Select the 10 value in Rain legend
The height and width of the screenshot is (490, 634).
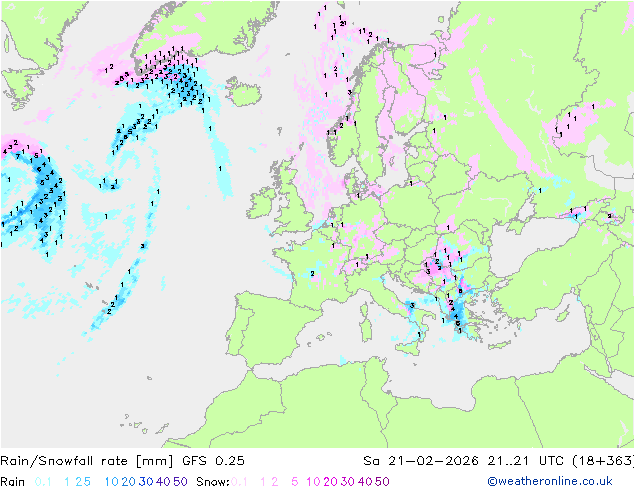[111, 482]
